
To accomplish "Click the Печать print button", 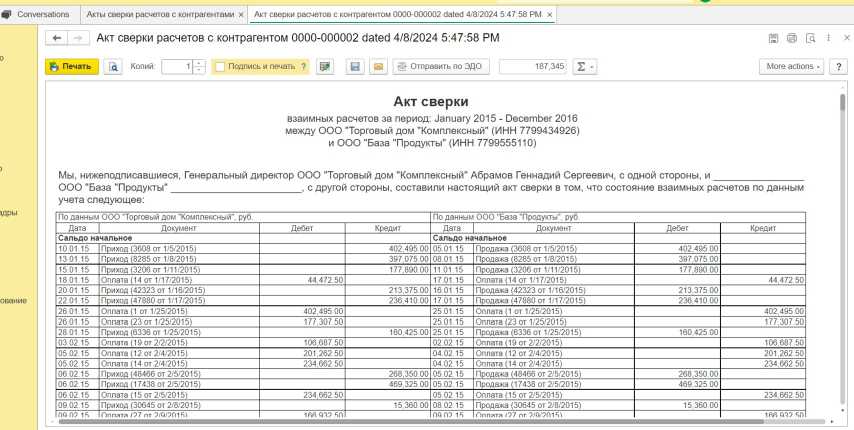I will (x=72, y=66).
